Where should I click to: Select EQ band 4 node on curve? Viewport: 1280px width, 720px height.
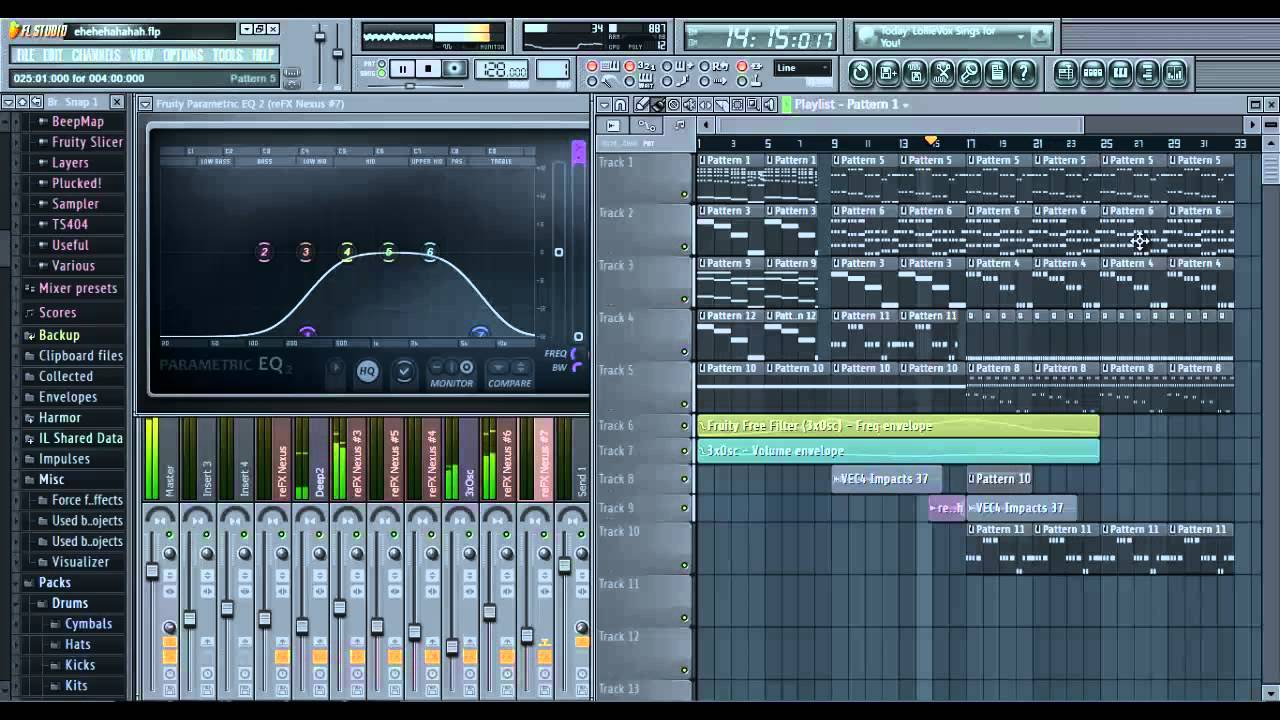coord(347,252)
